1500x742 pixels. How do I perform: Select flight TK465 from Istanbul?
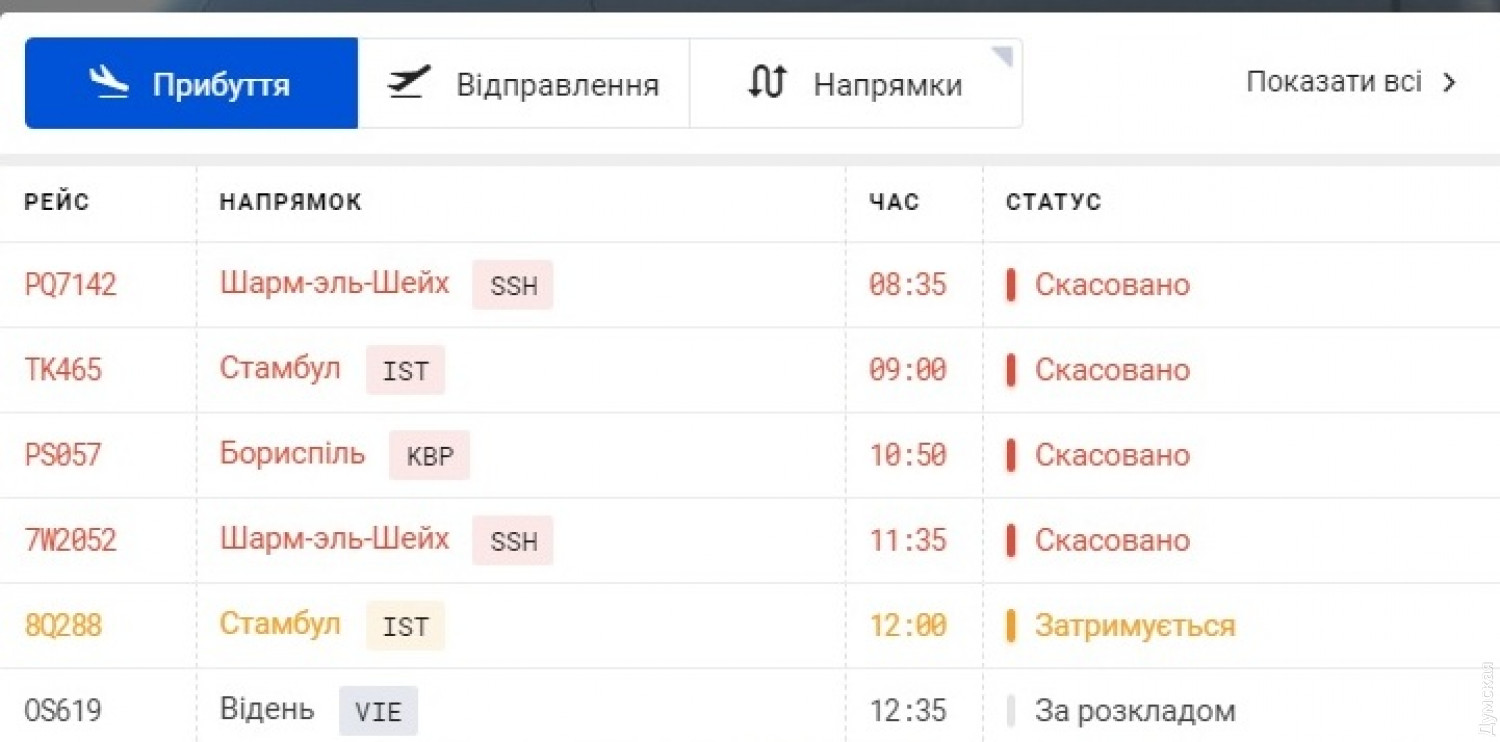coord(63,370)
